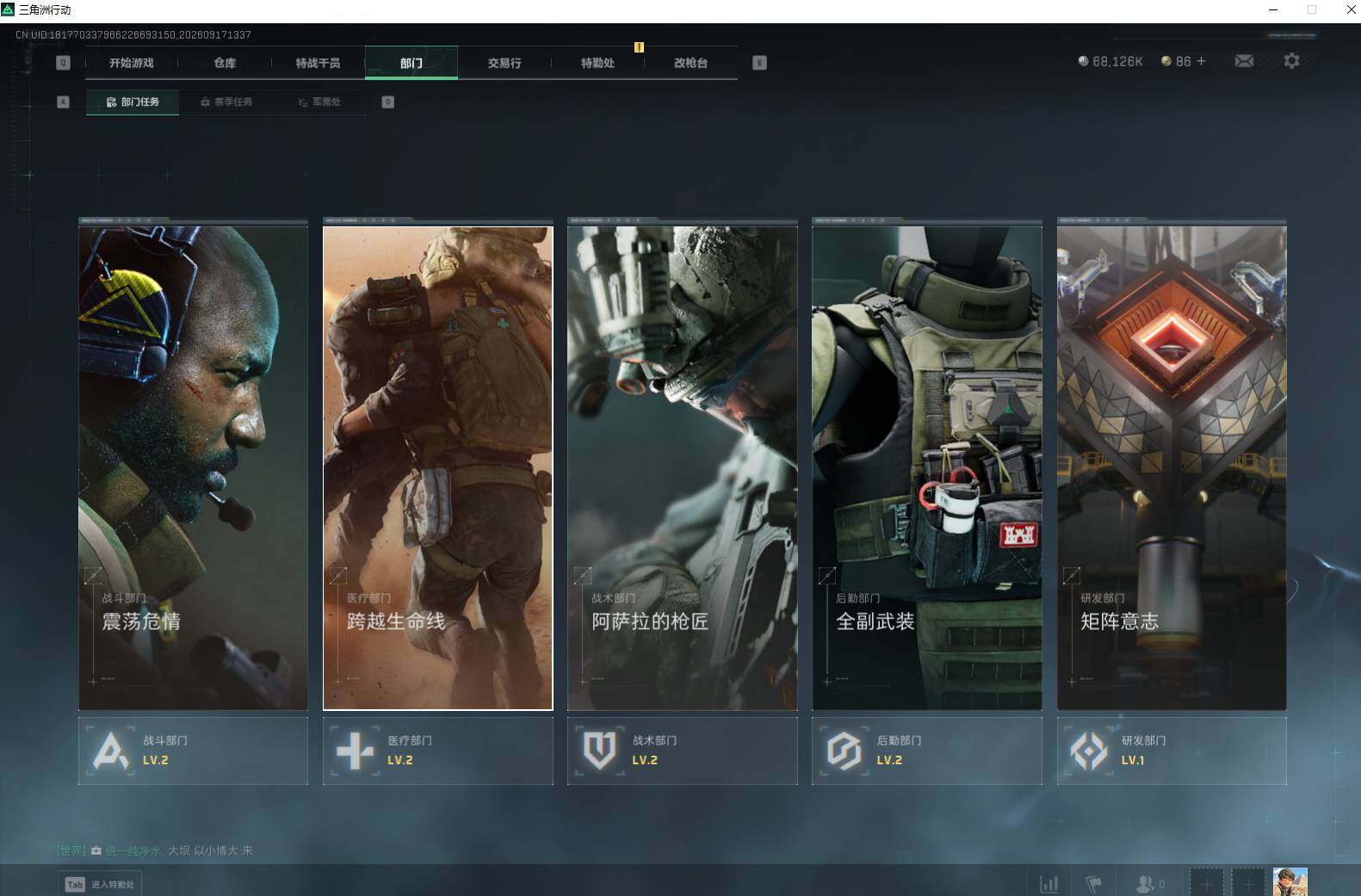Click the E next-tab key icon
This screenshot has width=1361, height=896.
(759, 63)
